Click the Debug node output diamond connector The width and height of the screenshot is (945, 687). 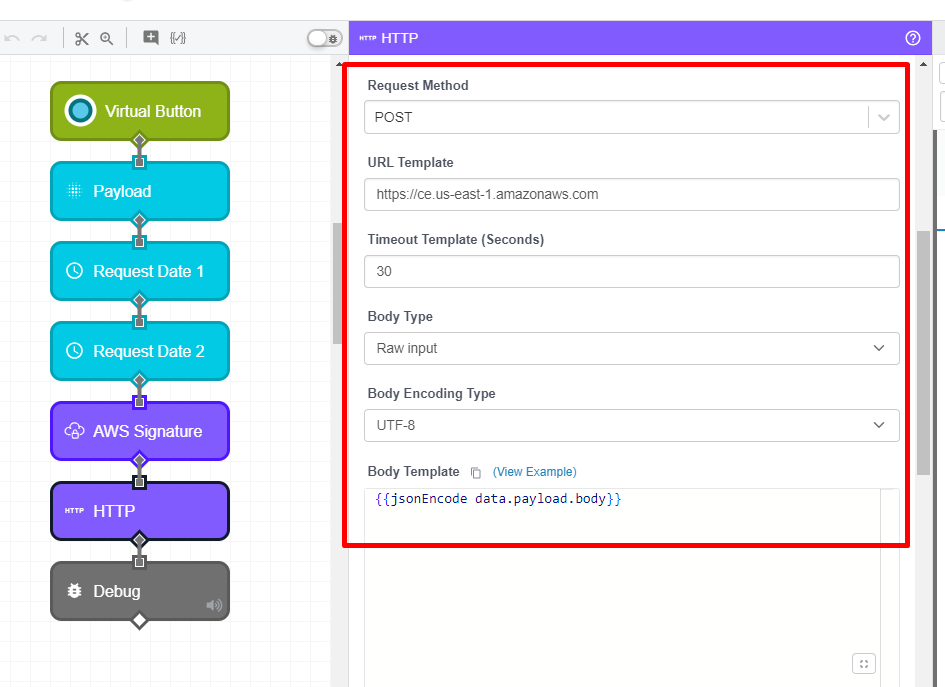click(139, 620)
